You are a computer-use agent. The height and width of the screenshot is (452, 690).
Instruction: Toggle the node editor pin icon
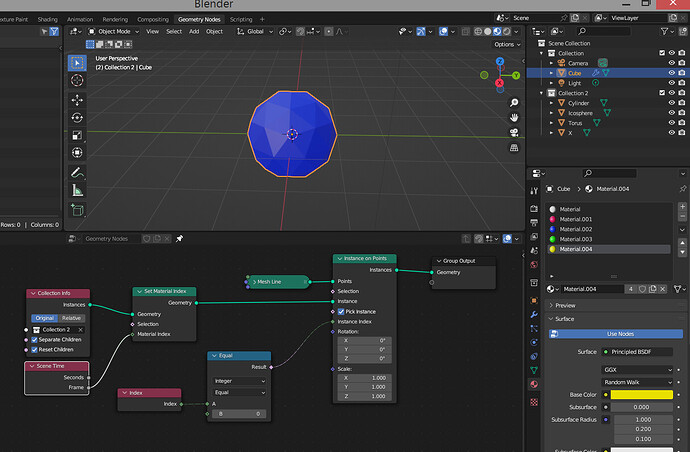[x=179, y=239]
